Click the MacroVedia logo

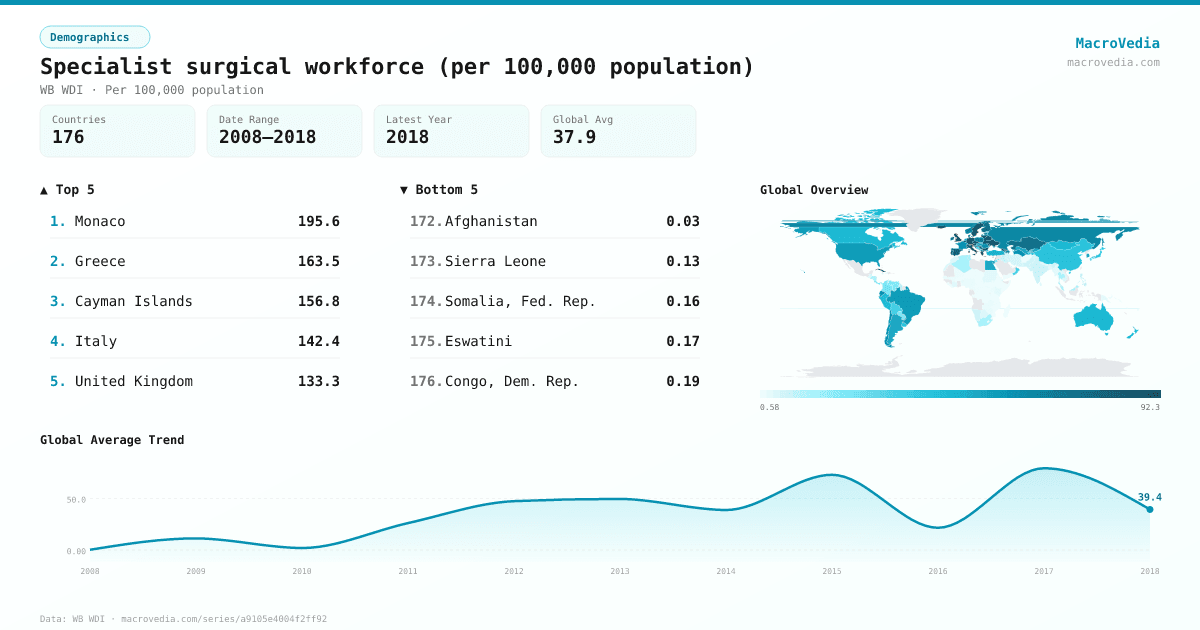pos(1117,42)
